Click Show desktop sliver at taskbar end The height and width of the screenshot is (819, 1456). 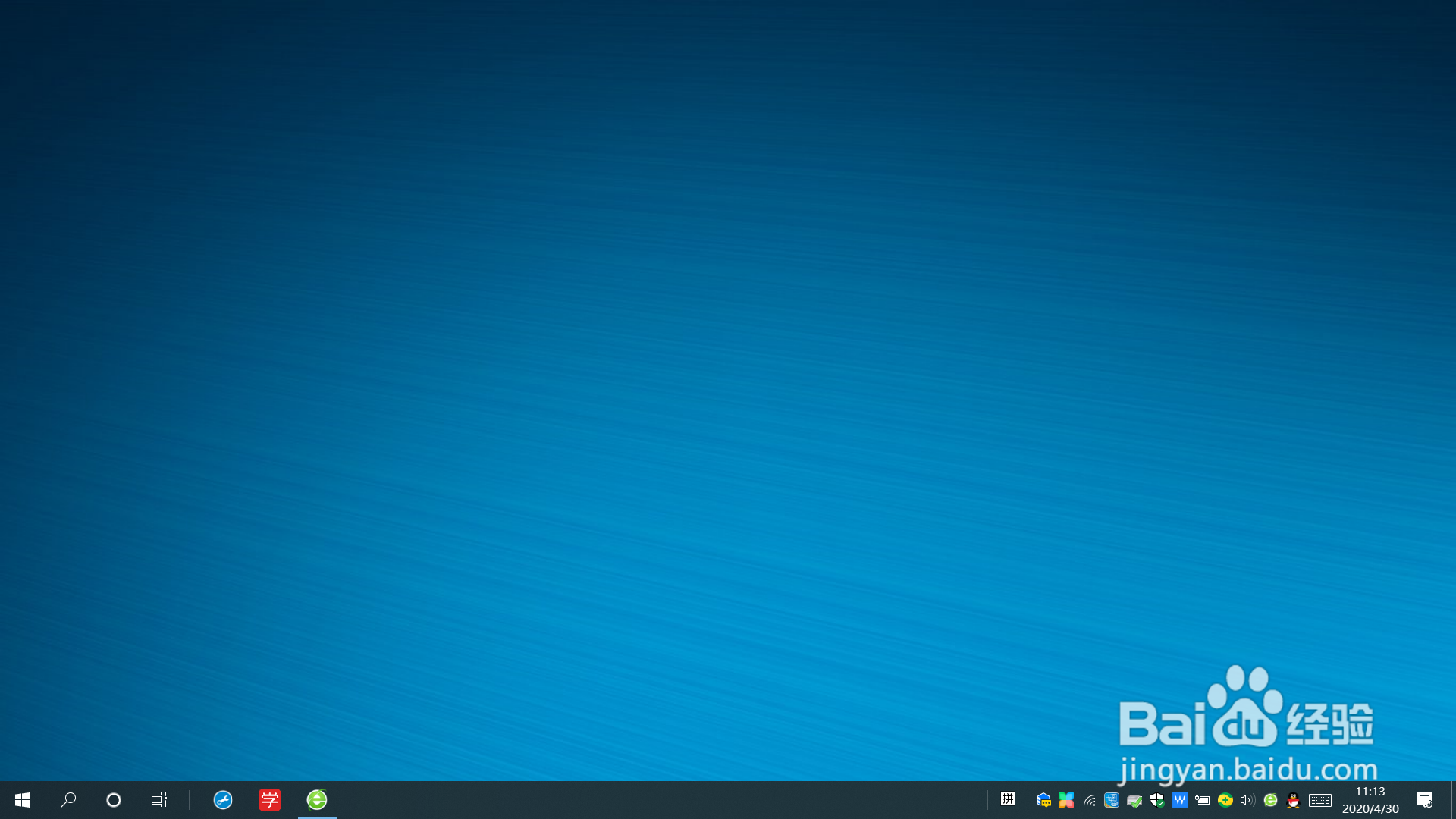pyautogui.click(x=1453, y=800)
